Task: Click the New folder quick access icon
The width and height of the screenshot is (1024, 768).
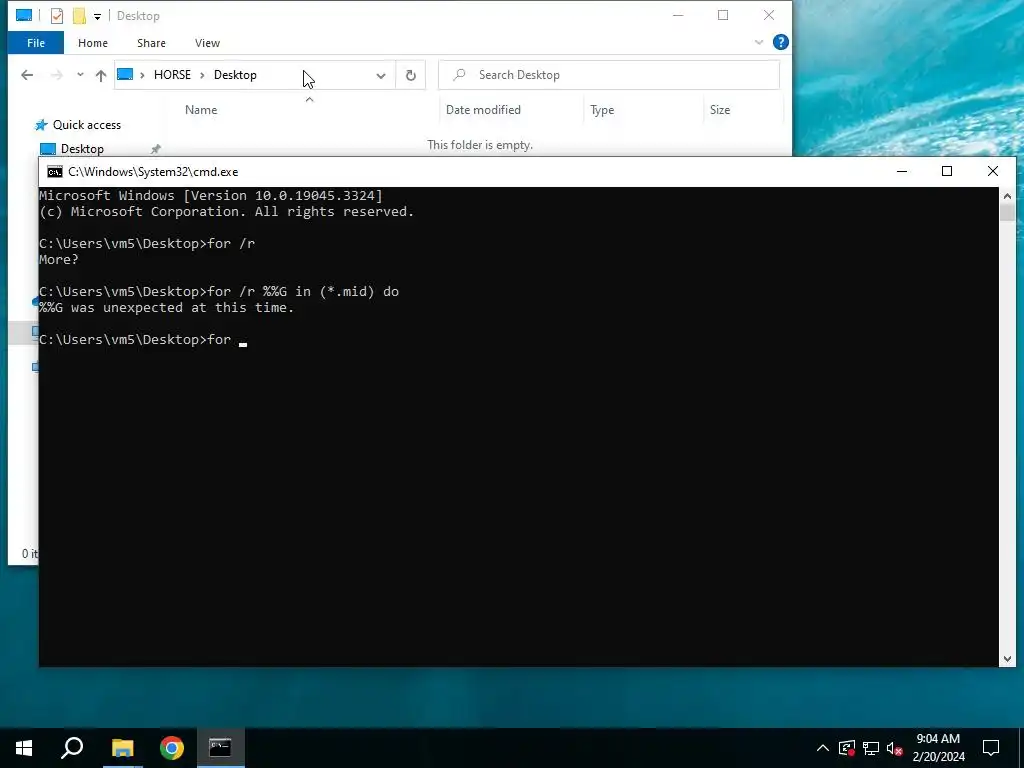Action: coord(79,16)
